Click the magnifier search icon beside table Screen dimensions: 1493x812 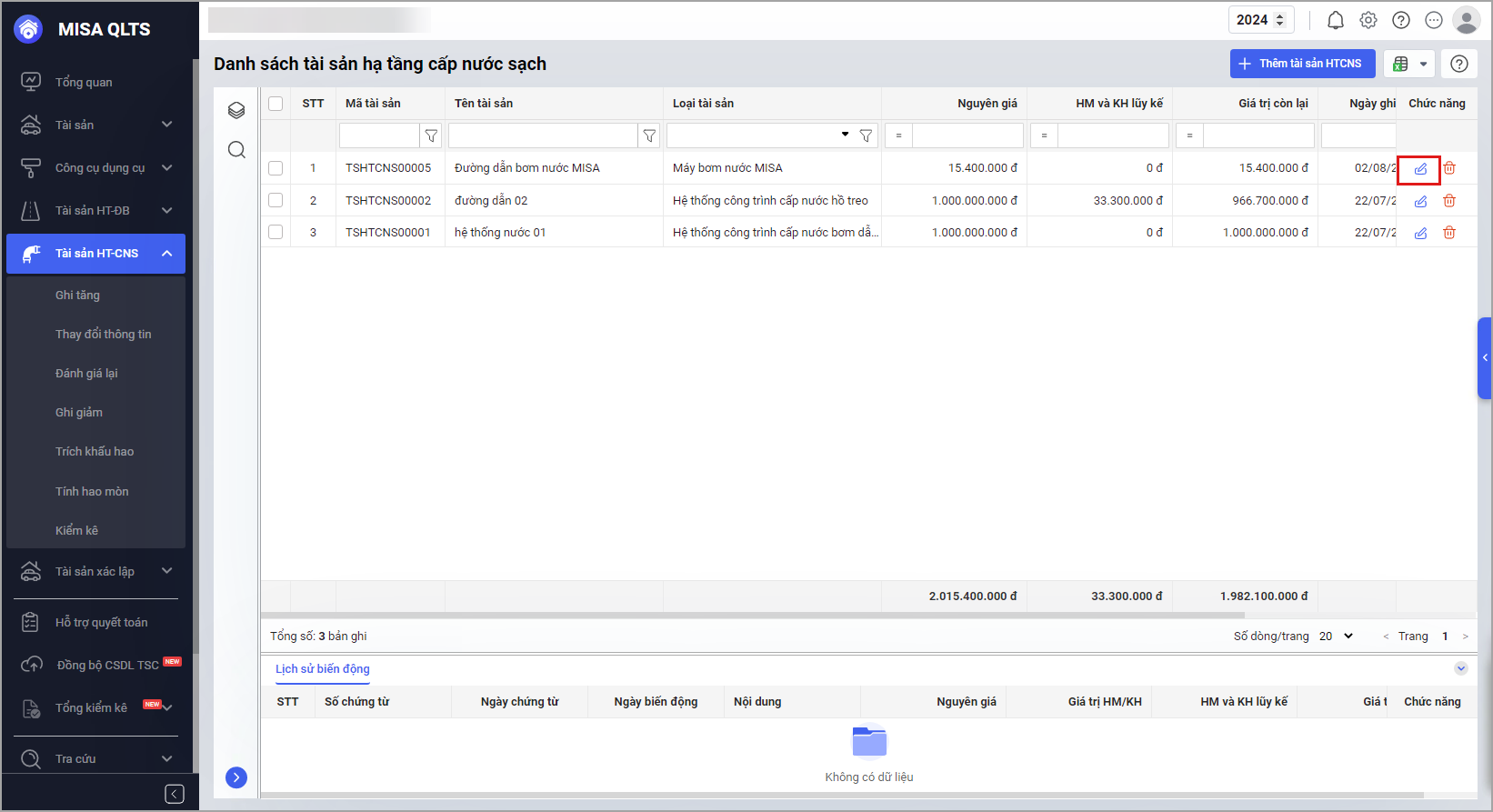[236, 150]
